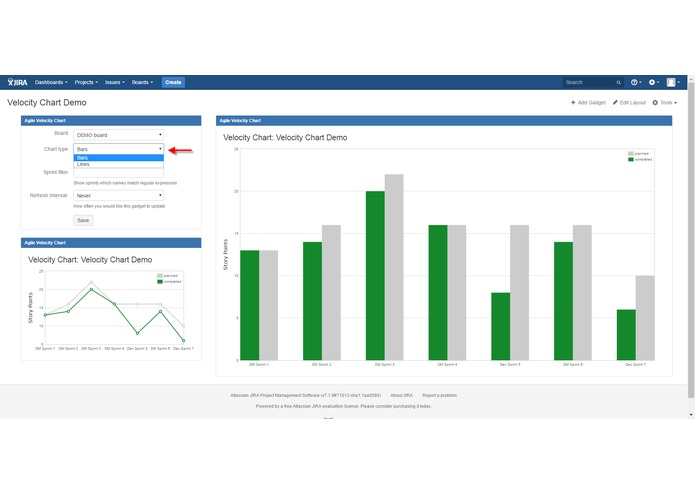695x494 pixels.
Task: Open the Boards menu
Action: 142,82
